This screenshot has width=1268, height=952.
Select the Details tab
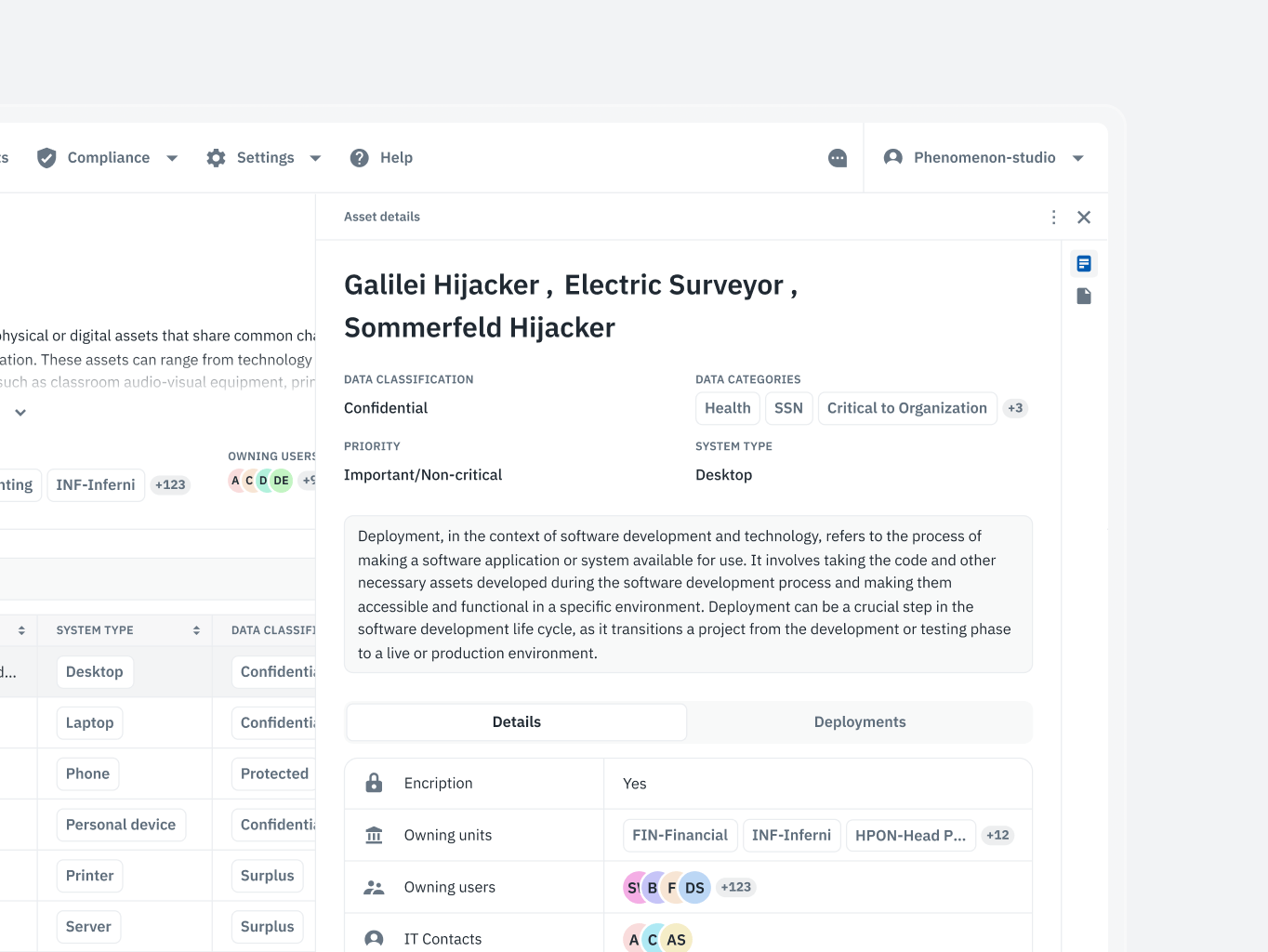516,722
